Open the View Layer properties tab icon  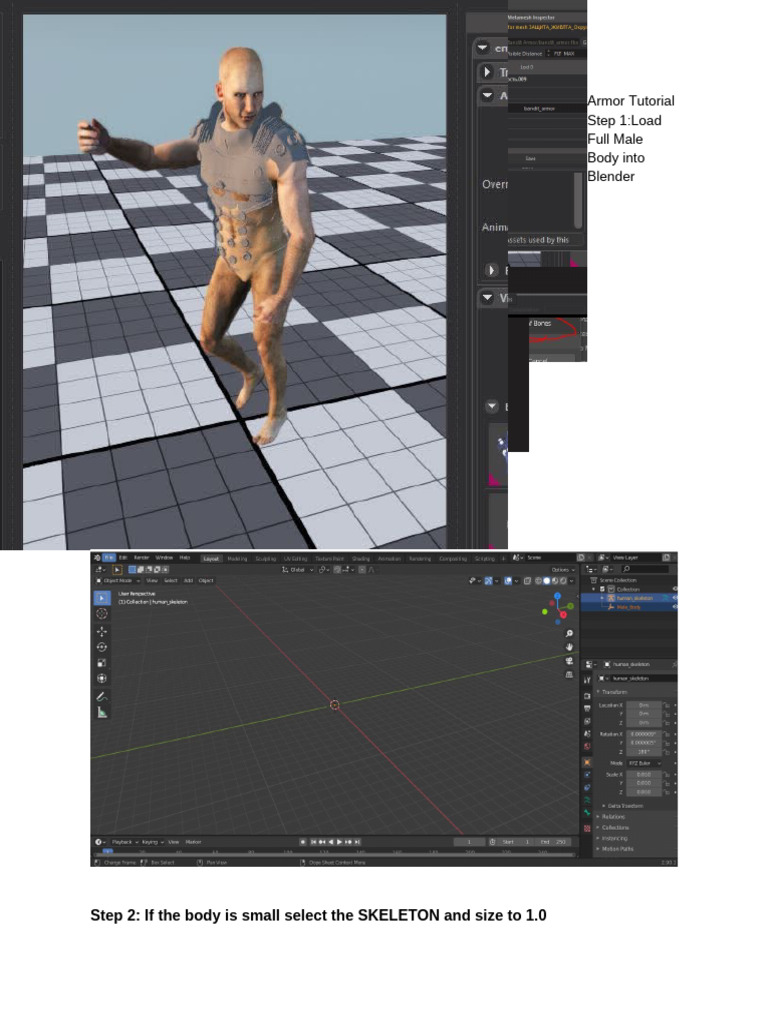[587, 721]
